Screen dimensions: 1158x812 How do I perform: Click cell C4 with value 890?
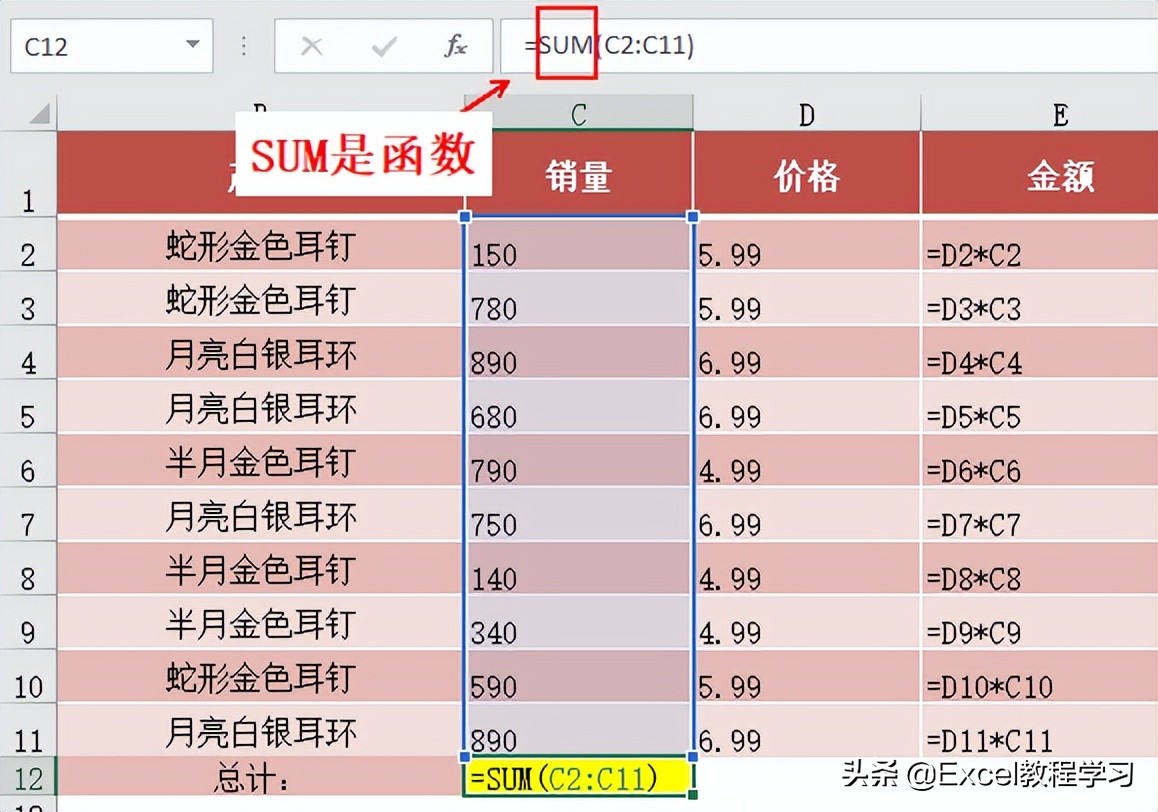pos(578,352)
